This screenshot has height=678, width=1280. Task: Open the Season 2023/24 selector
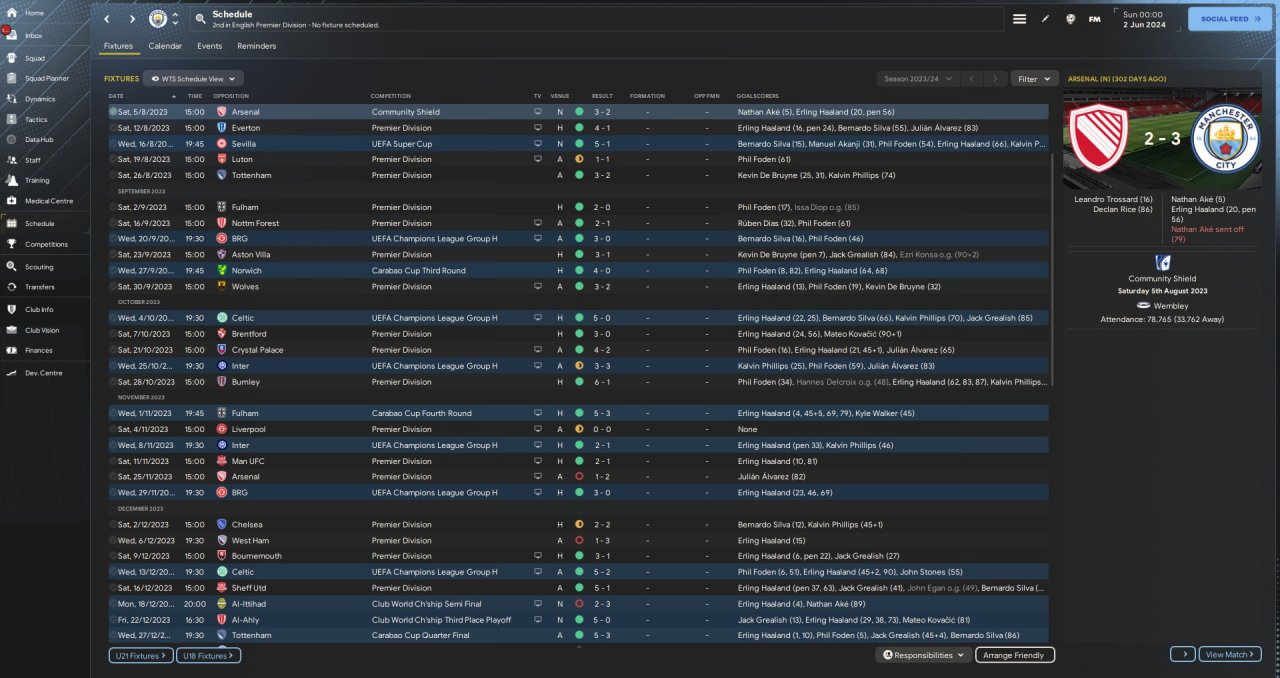(917, 78)
